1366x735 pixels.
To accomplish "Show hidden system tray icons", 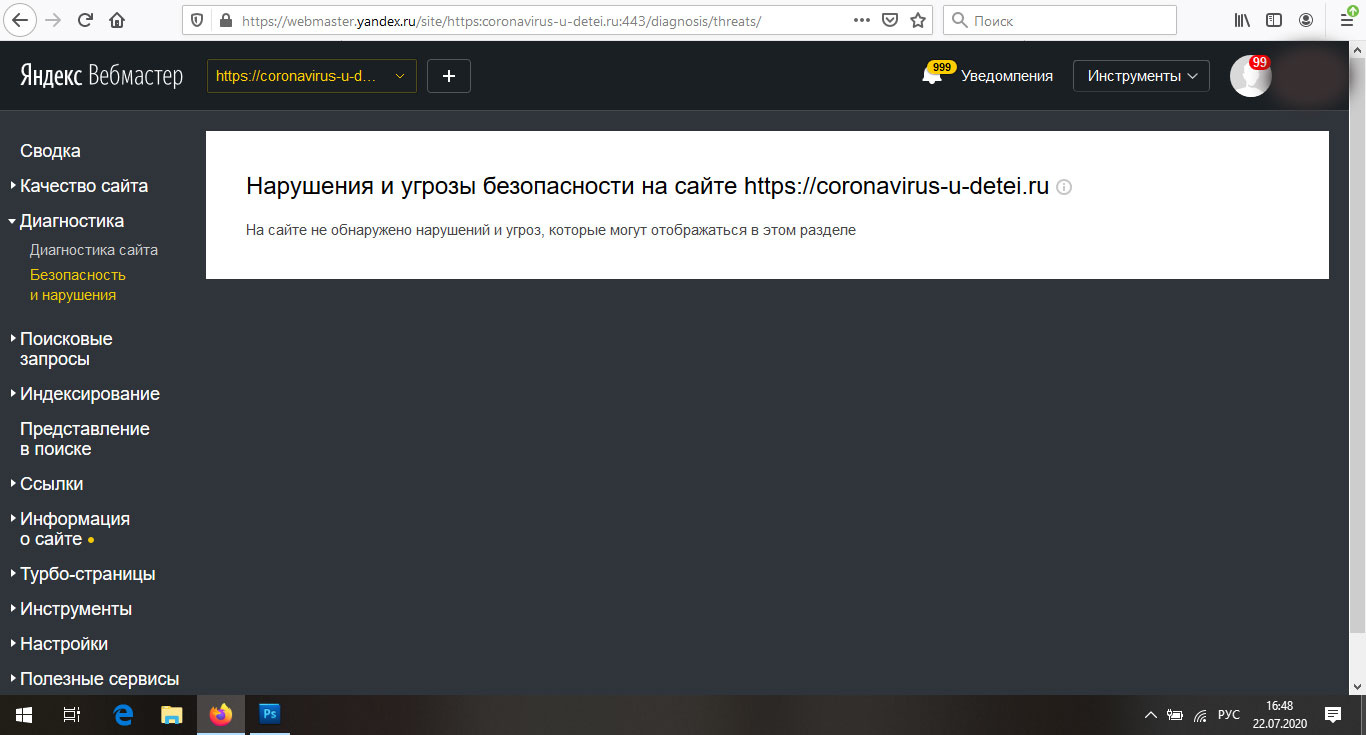I will click(x=1150, y=715).
